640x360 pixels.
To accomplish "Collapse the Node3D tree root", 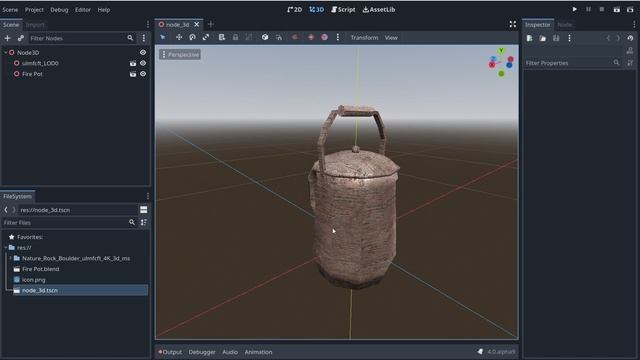I will pos(5,53).
